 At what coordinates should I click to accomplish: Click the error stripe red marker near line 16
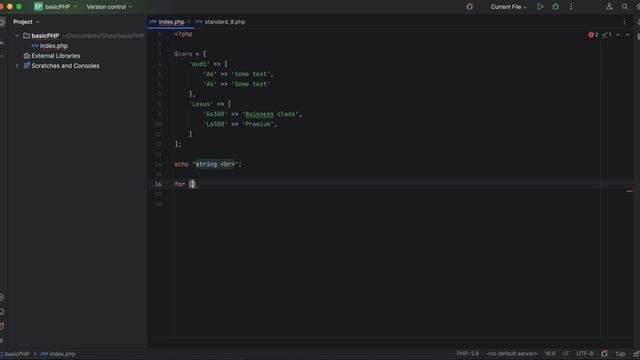(630, 191)
